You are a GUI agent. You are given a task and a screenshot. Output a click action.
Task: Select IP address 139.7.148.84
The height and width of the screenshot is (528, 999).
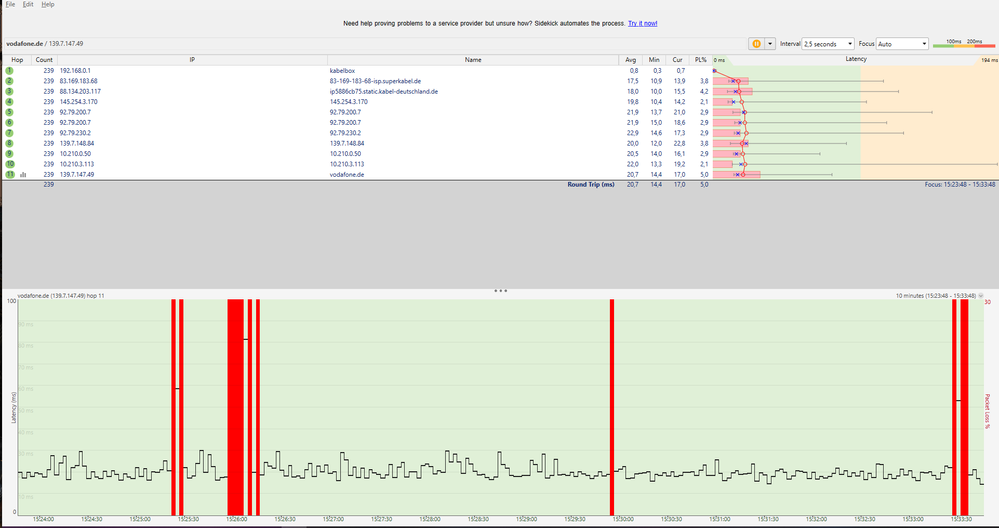77,143
